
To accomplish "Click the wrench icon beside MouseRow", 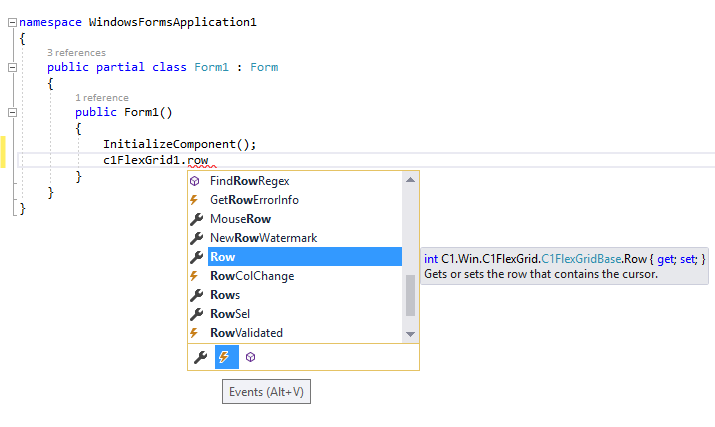I will tap(196, 219).
